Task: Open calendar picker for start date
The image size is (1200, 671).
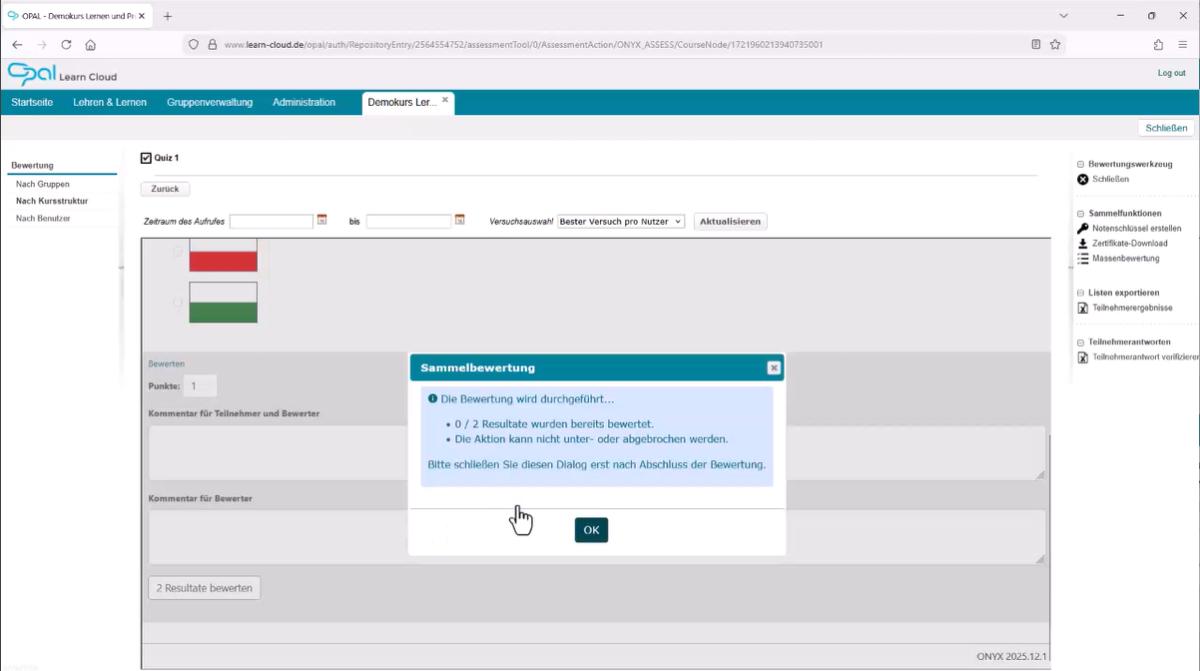Action: click(x=322, y=220)
